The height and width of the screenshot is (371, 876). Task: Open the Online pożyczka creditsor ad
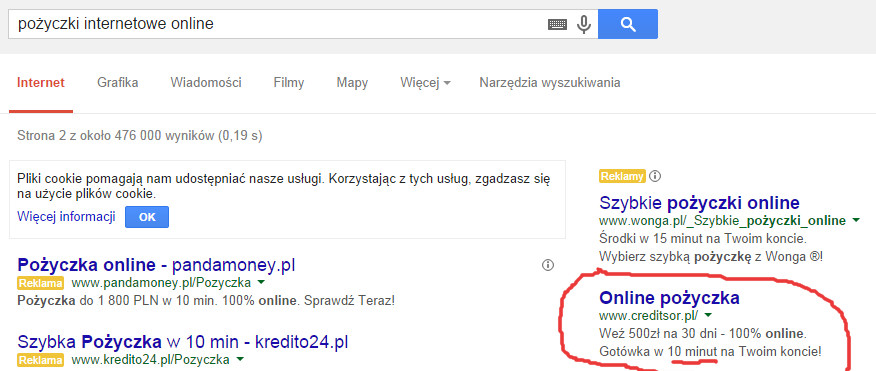point(669,297)
